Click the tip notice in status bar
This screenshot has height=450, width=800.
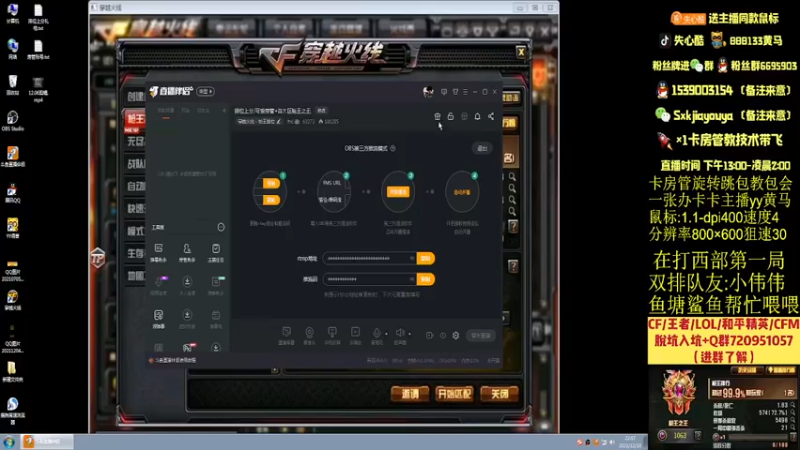click(x=172, y=360)
